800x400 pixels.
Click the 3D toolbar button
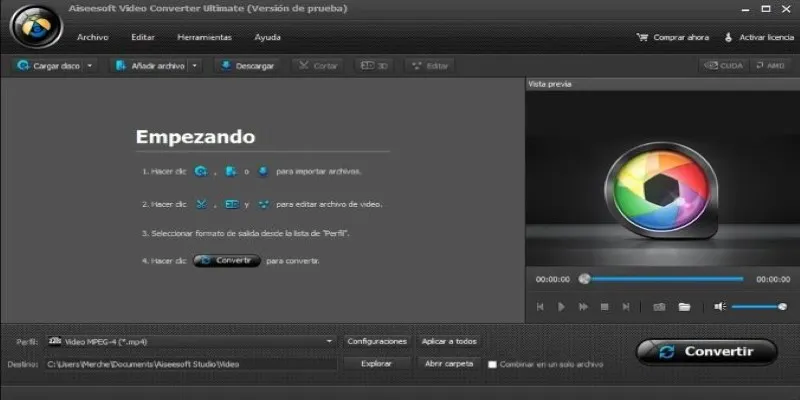(x=374, y=66)
